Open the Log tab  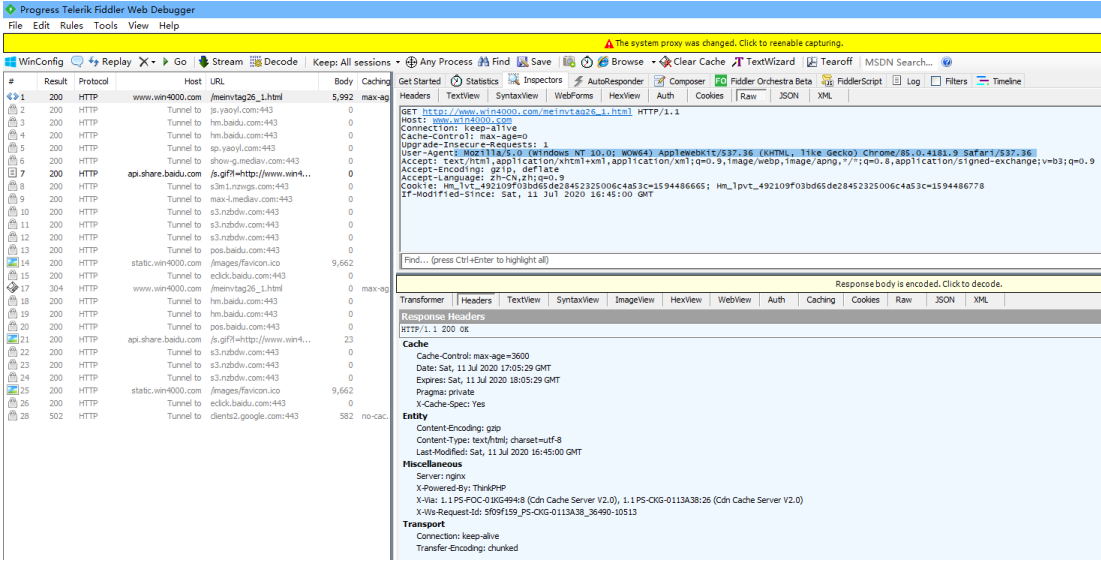(906, 81)
